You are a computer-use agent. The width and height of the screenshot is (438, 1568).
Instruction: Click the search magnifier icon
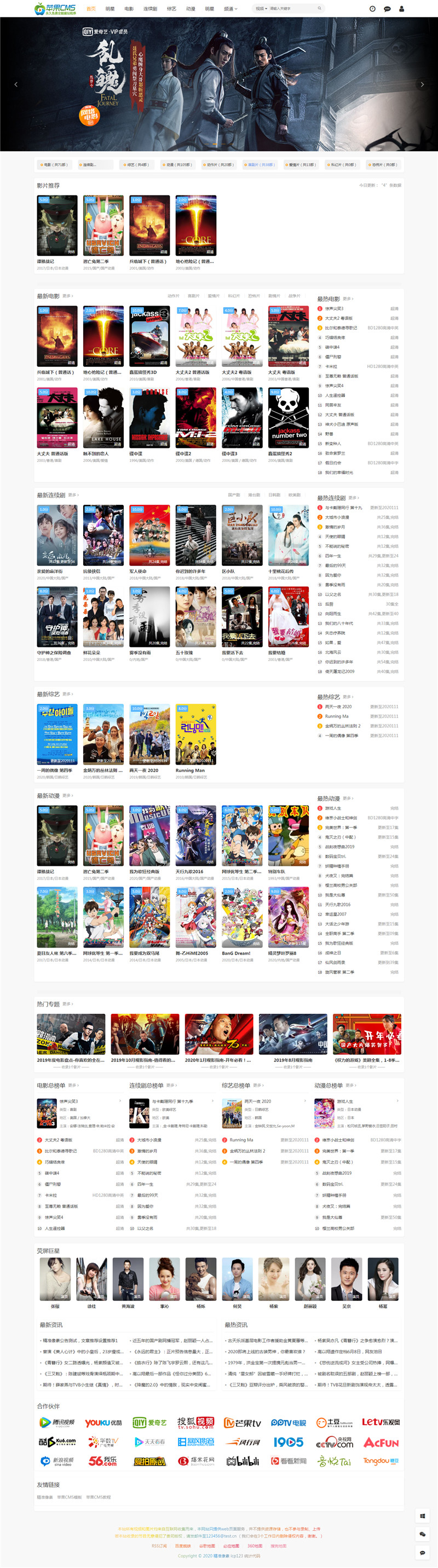pyautogui.click(x=319, y=9)
